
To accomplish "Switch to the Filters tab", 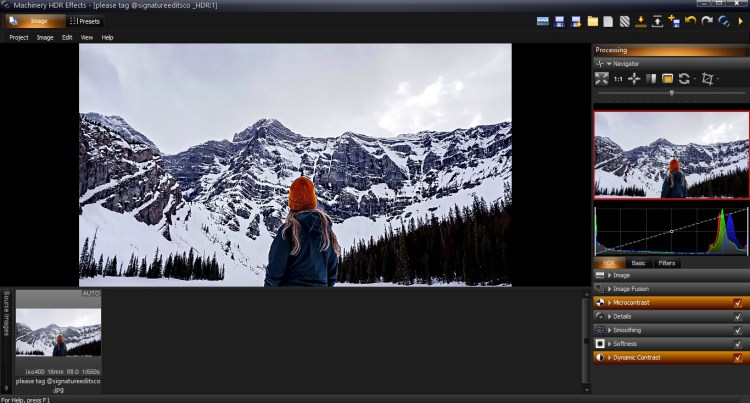I will coord(667,263).
